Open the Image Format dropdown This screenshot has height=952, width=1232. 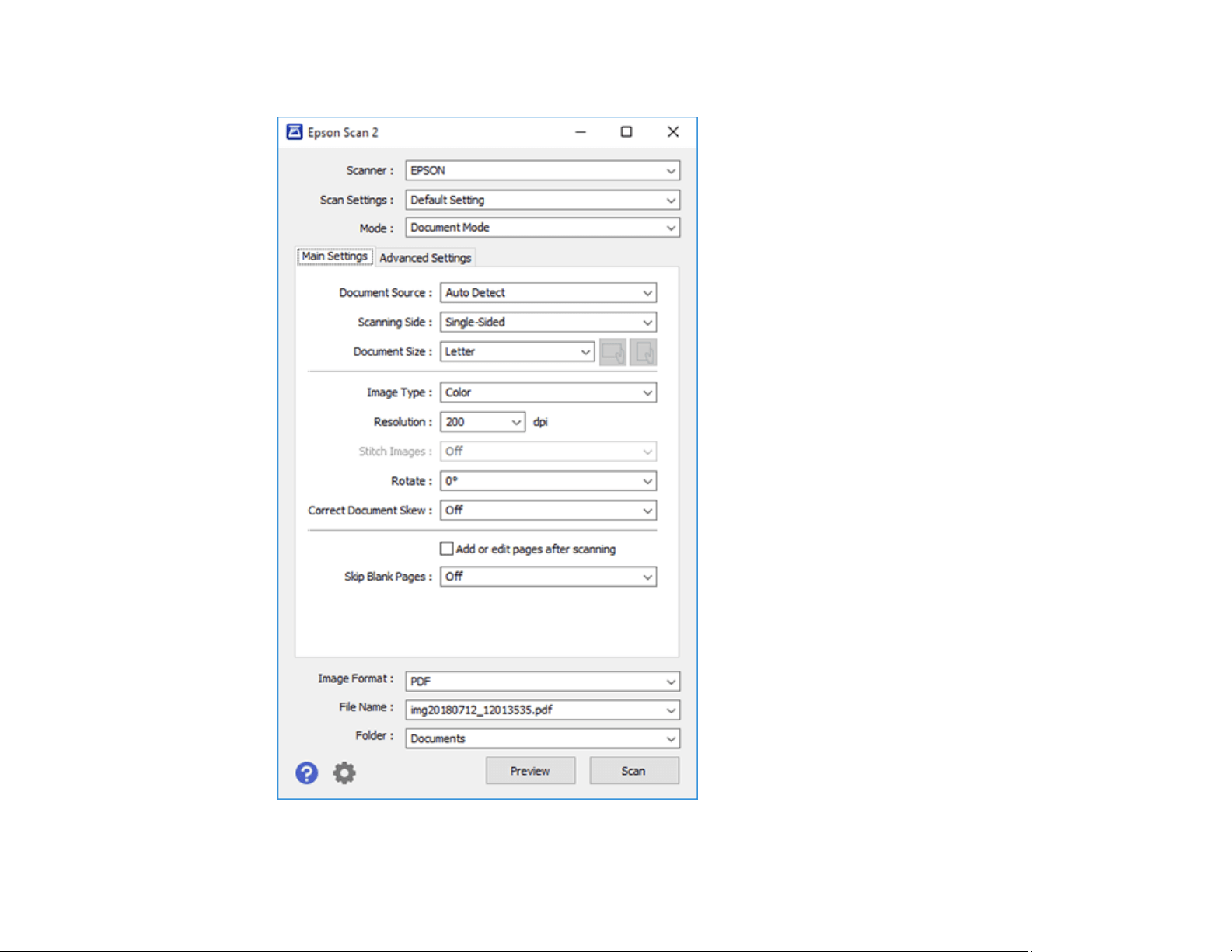coord(543,682)
